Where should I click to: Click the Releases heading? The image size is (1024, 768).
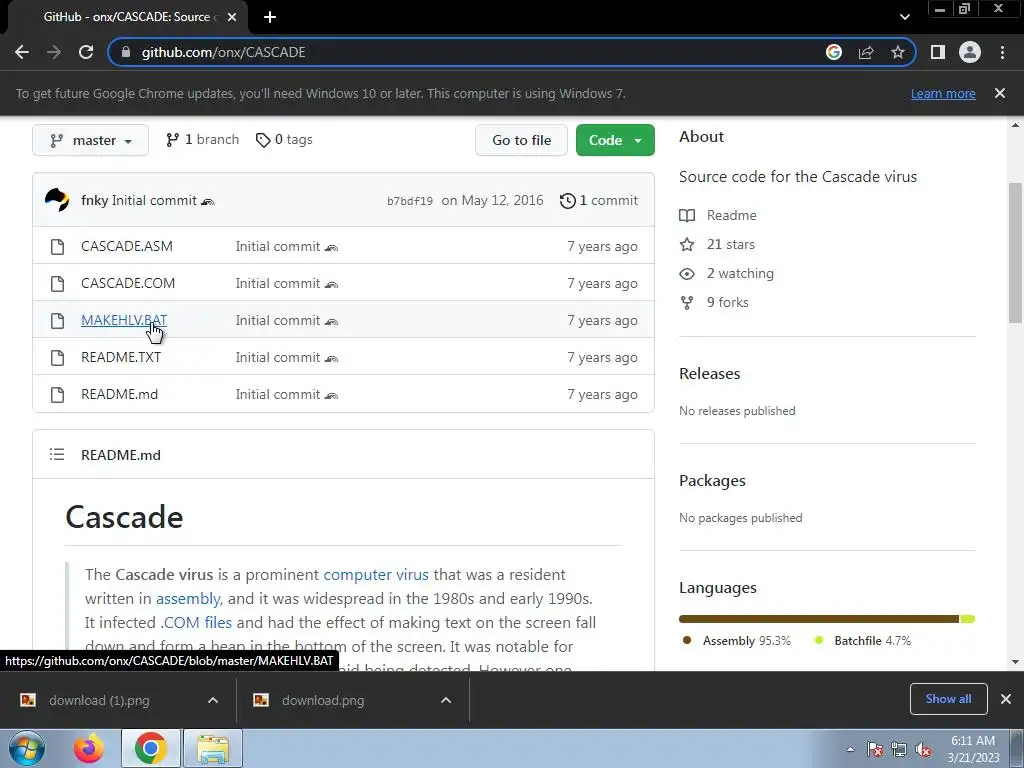[x=709, y=374]
